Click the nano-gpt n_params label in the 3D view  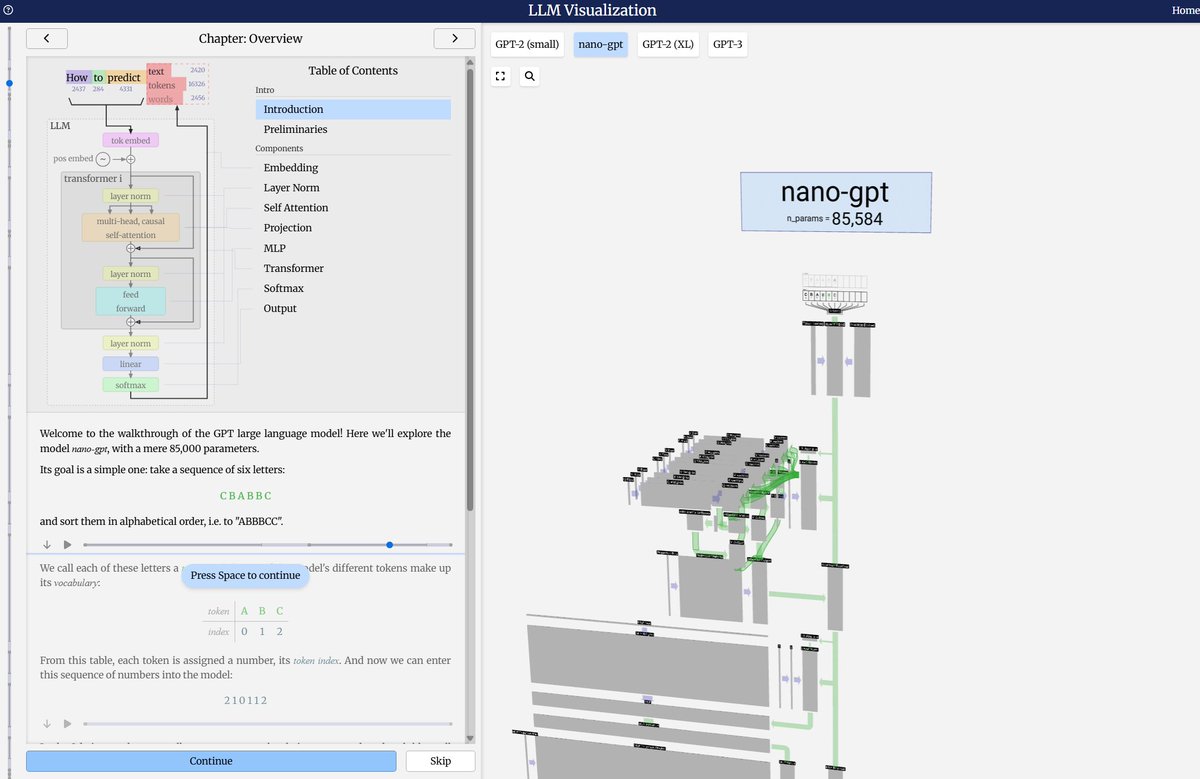click(x=835, y=203)
